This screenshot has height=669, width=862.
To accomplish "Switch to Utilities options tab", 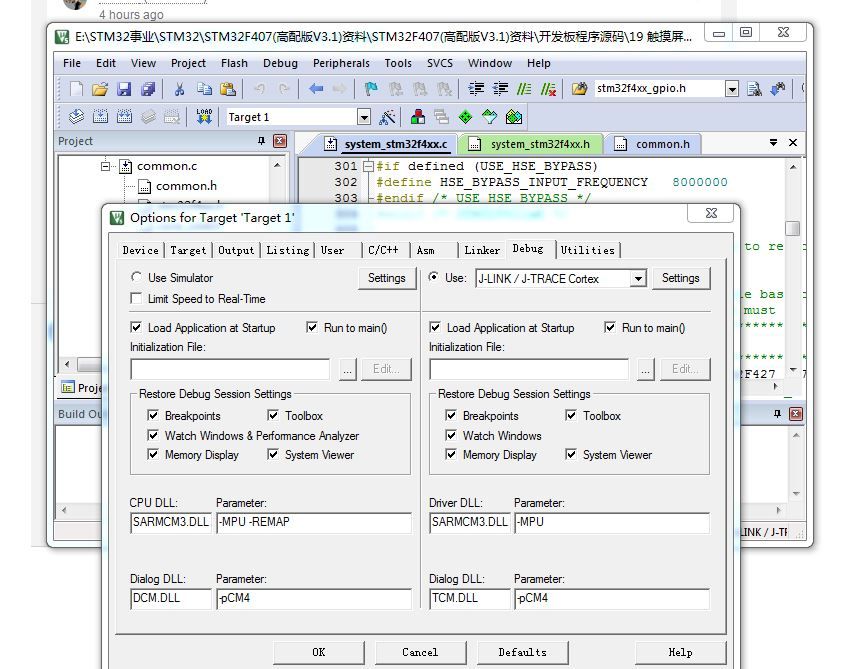I will tap(587, 250).
